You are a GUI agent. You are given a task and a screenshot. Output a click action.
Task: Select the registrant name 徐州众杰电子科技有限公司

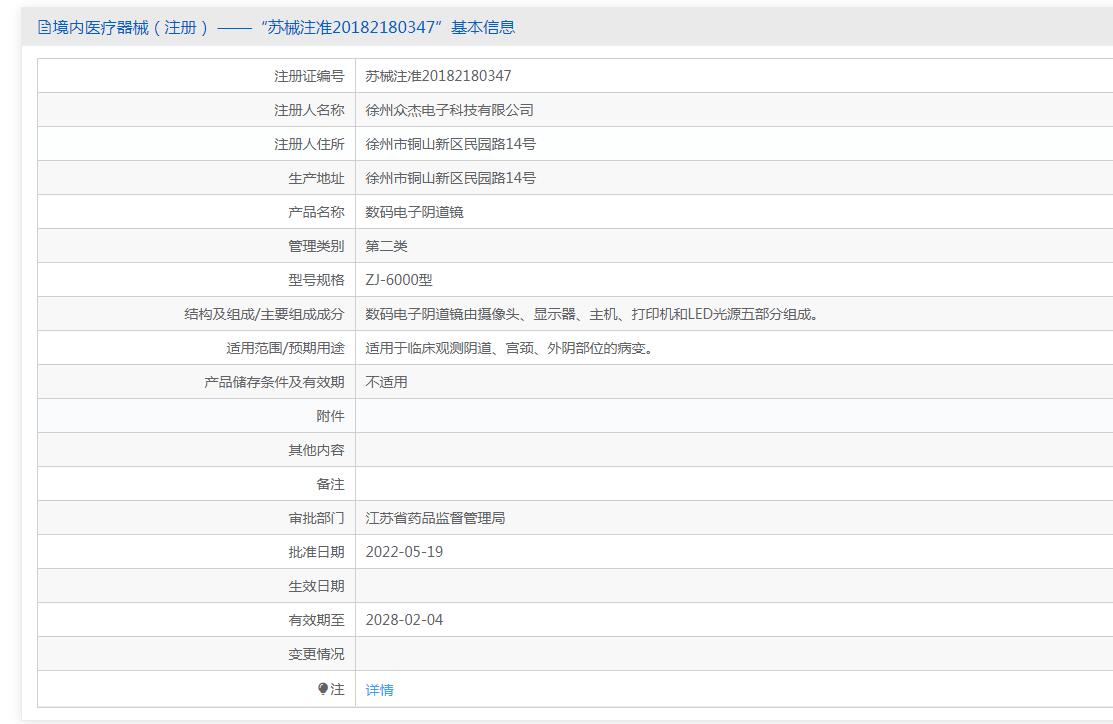tap(449, 110)
